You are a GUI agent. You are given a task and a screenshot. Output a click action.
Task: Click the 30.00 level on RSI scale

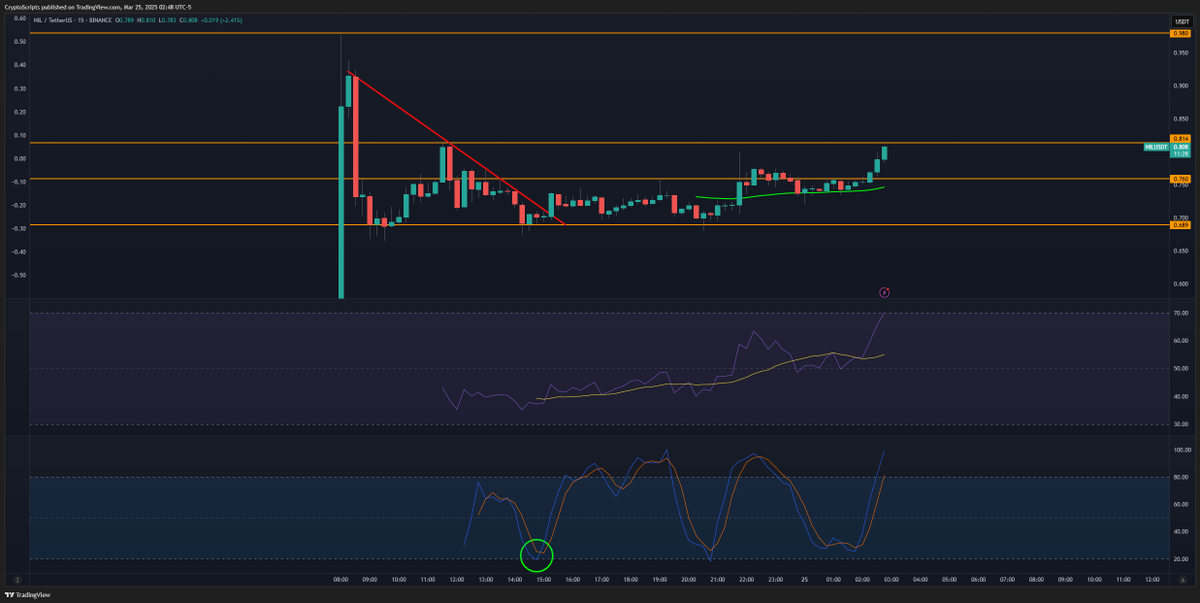tap(1179, 425)
